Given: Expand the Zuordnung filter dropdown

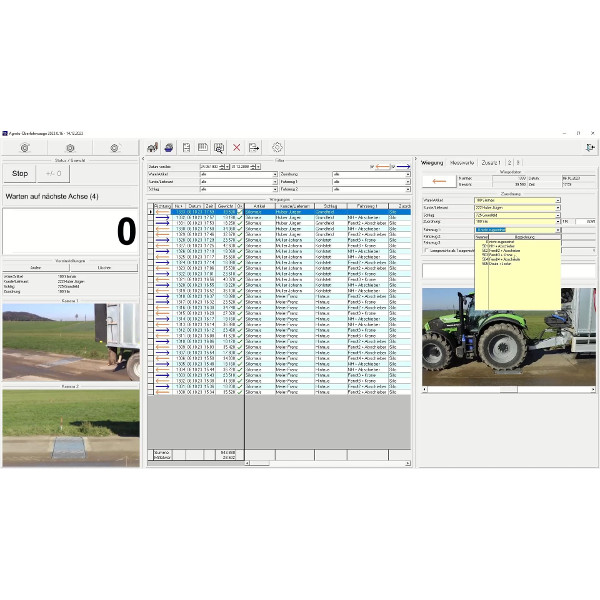Looking at the screenshot, I should 408,174.
